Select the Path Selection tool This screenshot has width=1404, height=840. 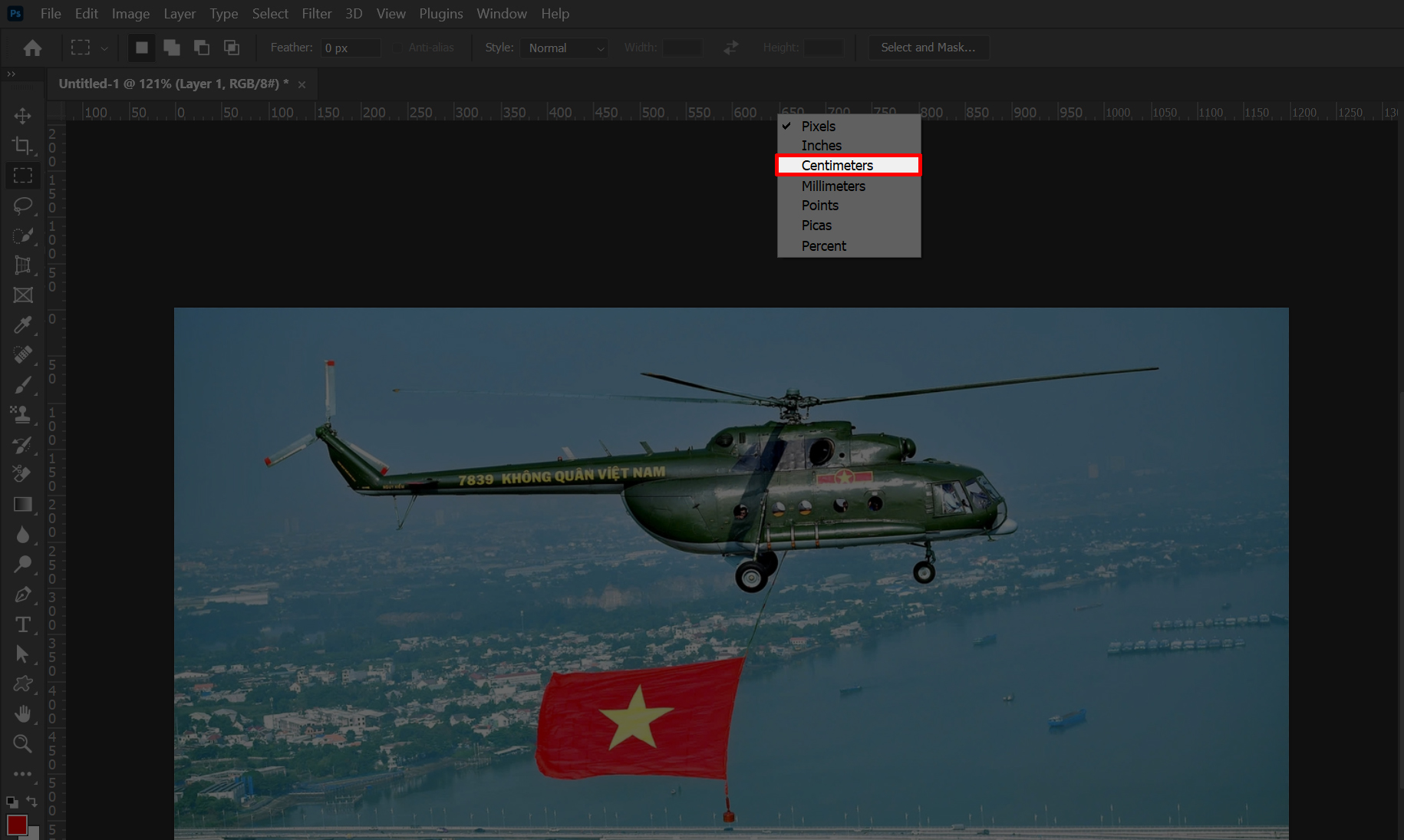pyautogui.click(x=23, y=654)
